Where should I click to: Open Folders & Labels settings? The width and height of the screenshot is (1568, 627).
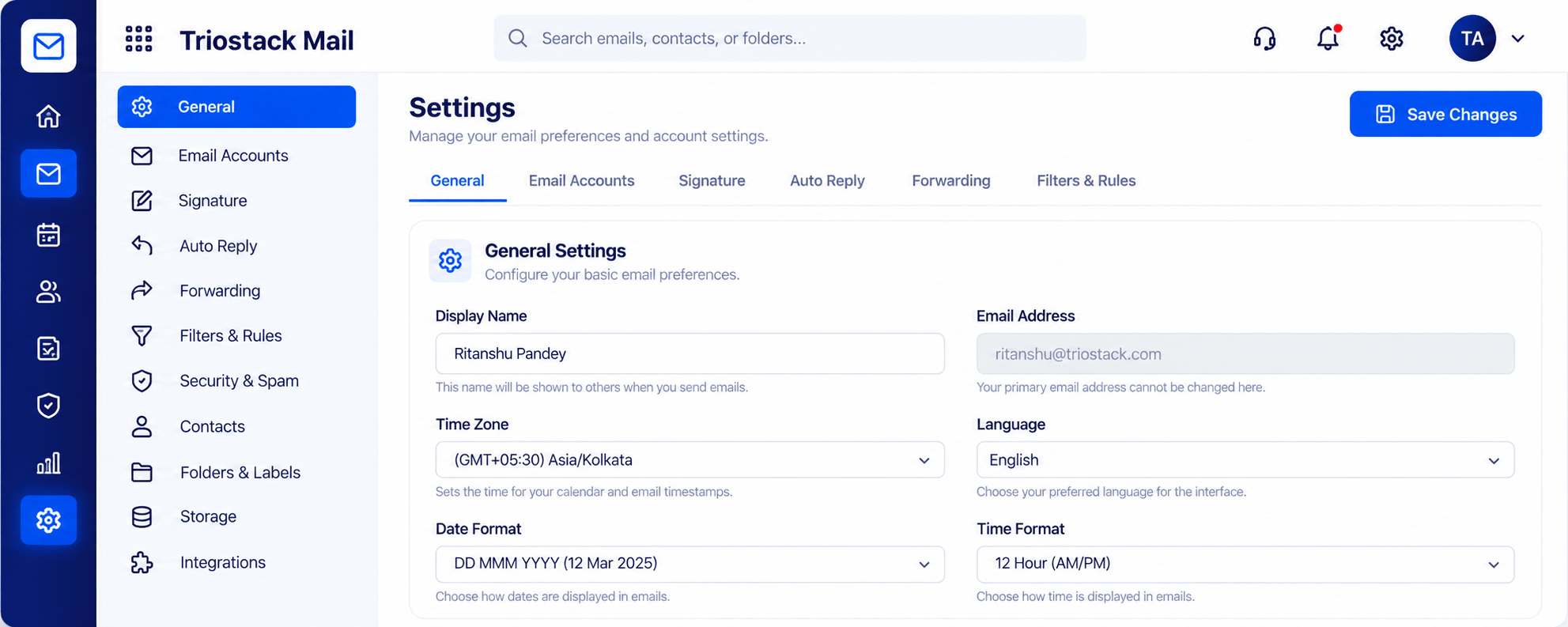pyautogui.click(x=236, y=473)
